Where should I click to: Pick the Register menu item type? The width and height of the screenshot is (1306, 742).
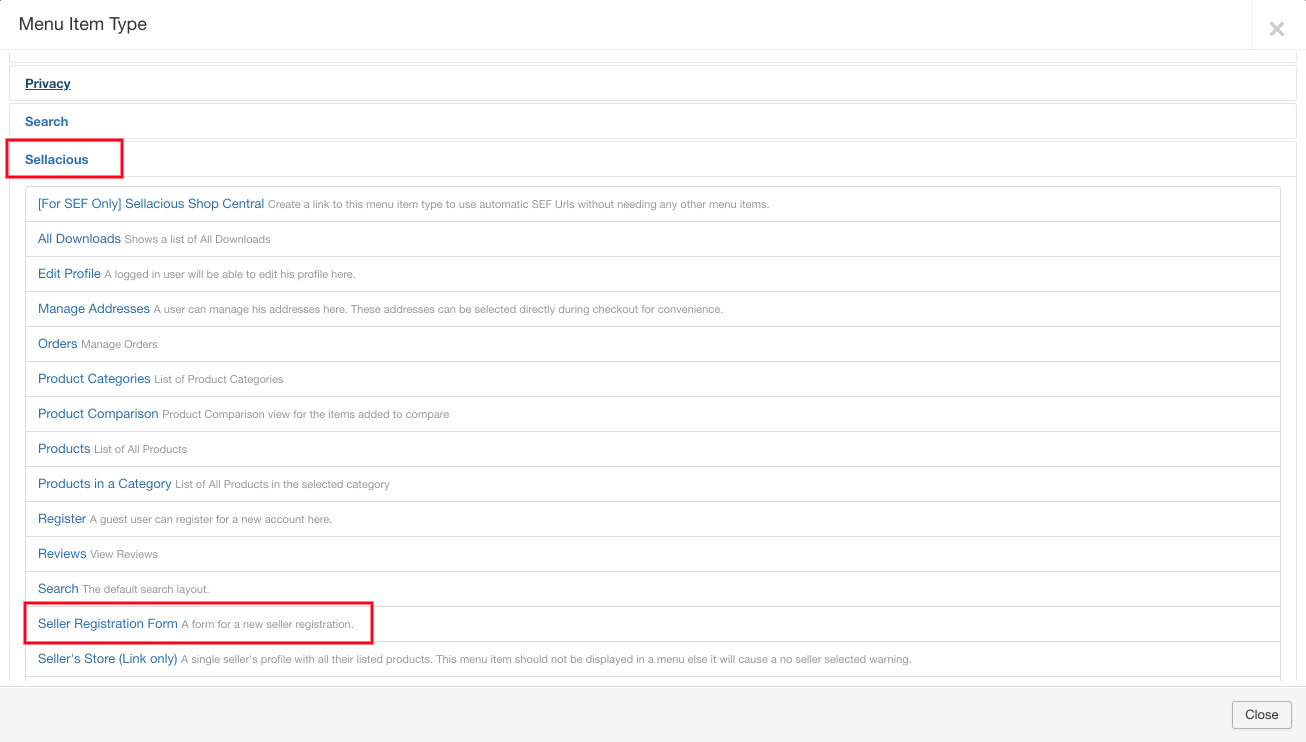62,519
